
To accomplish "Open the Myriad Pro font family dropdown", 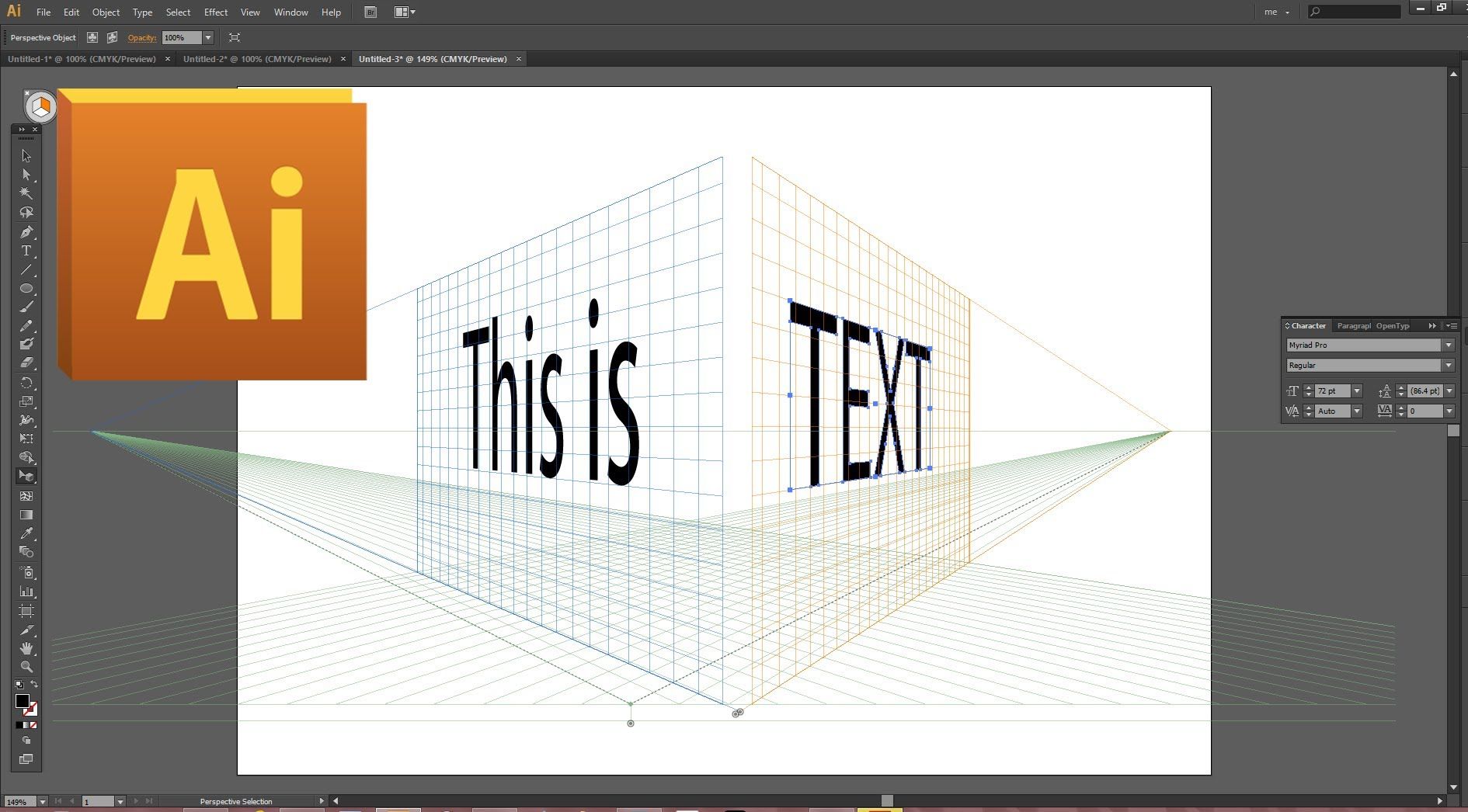I will (1448, 345).
